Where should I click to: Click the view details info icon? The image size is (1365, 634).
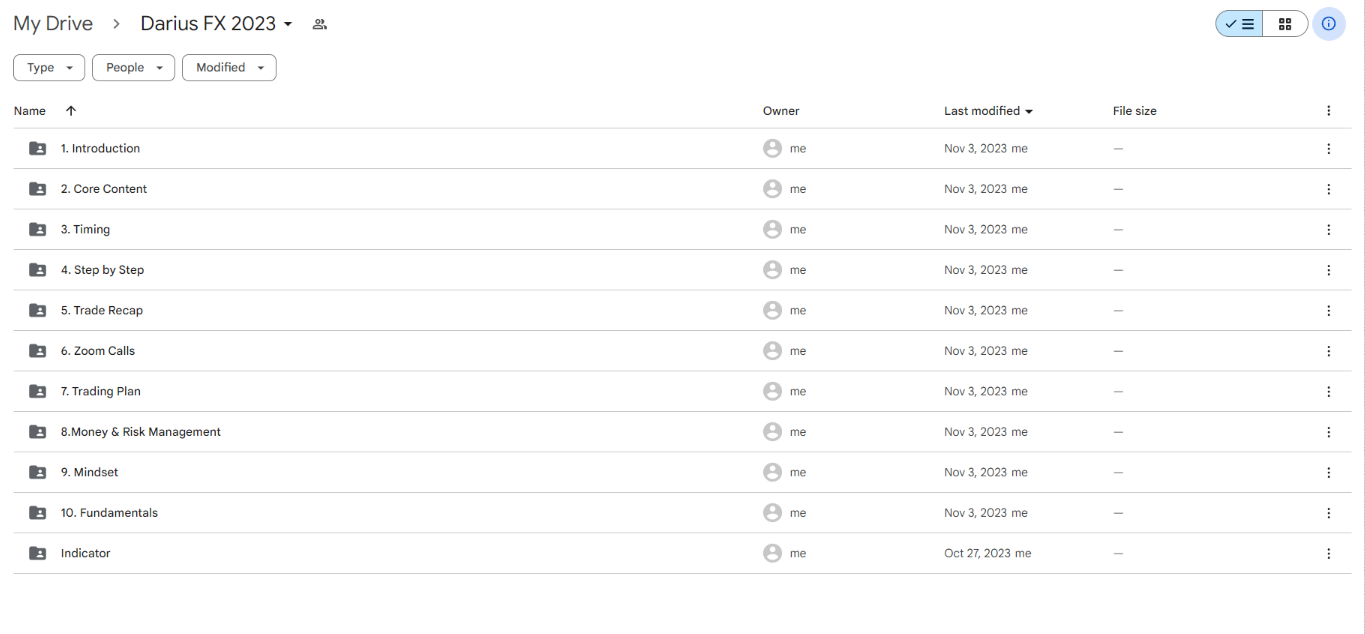tap(1329, 24)
